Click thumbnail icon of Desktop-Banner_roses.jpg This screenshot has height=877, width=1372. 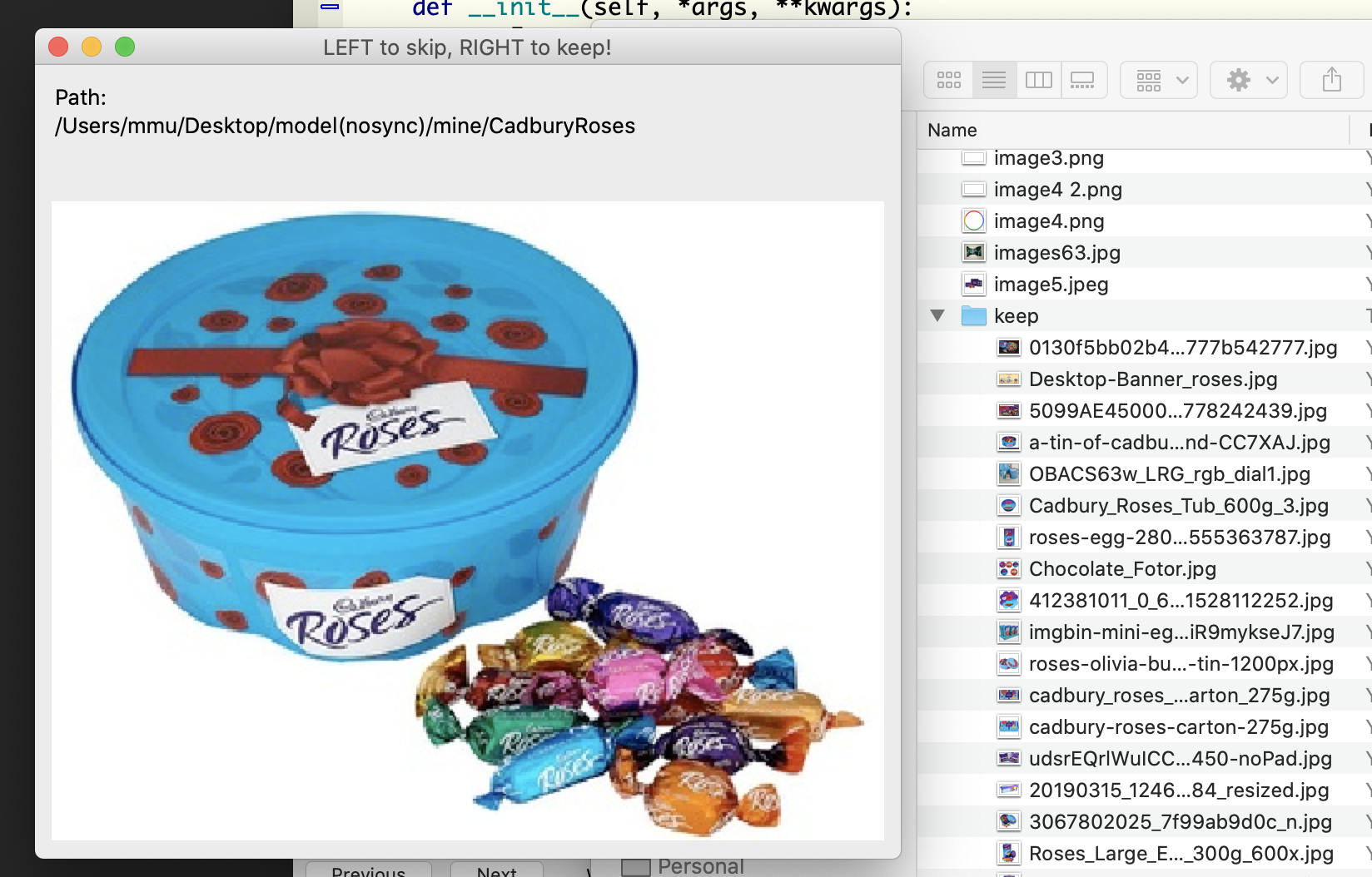(1009, 379)
